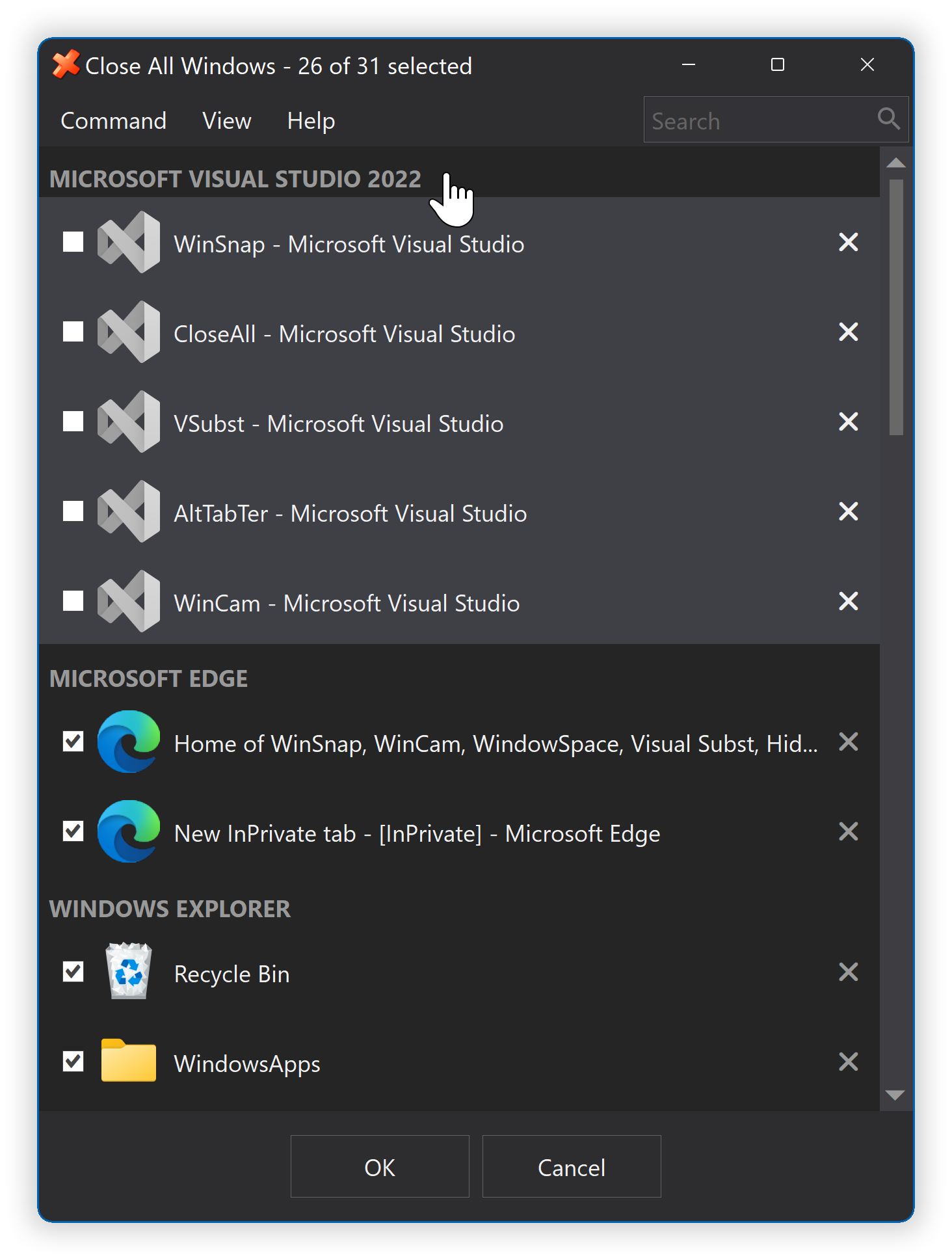The width and height of the screenshot is (952, 1260).
Task: Select the WinSnap - Microsoft Visual Studio row text
Action: [349, 244]
